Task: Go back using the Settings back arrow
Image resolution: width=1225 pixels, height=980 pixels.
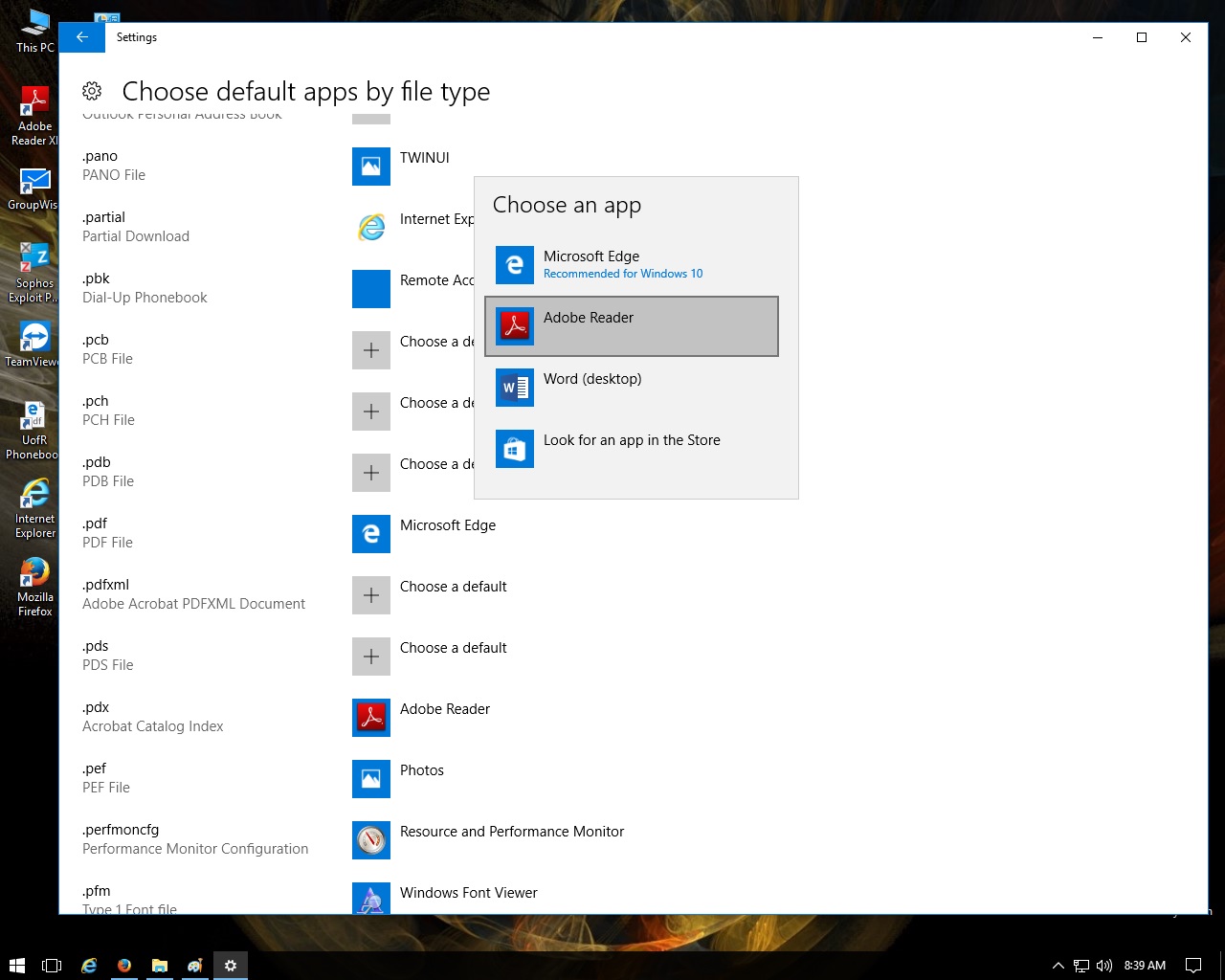Action: click(x=82, y=37)
